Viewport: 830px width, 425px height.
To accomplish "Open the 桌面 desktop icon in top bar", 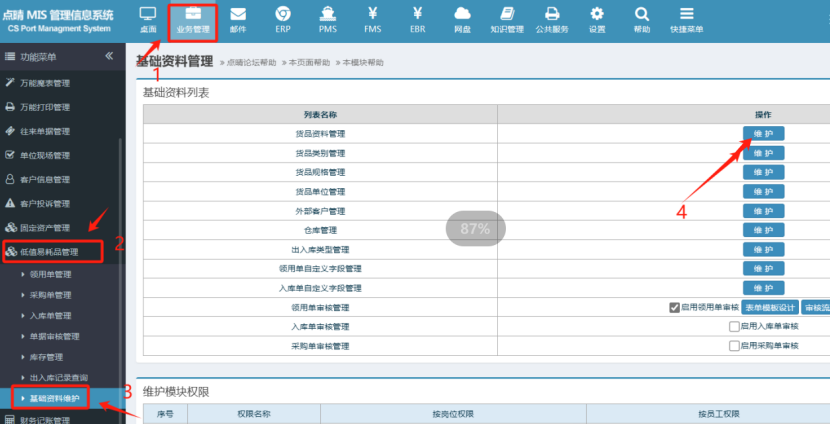I will click(x=148, y=18).
